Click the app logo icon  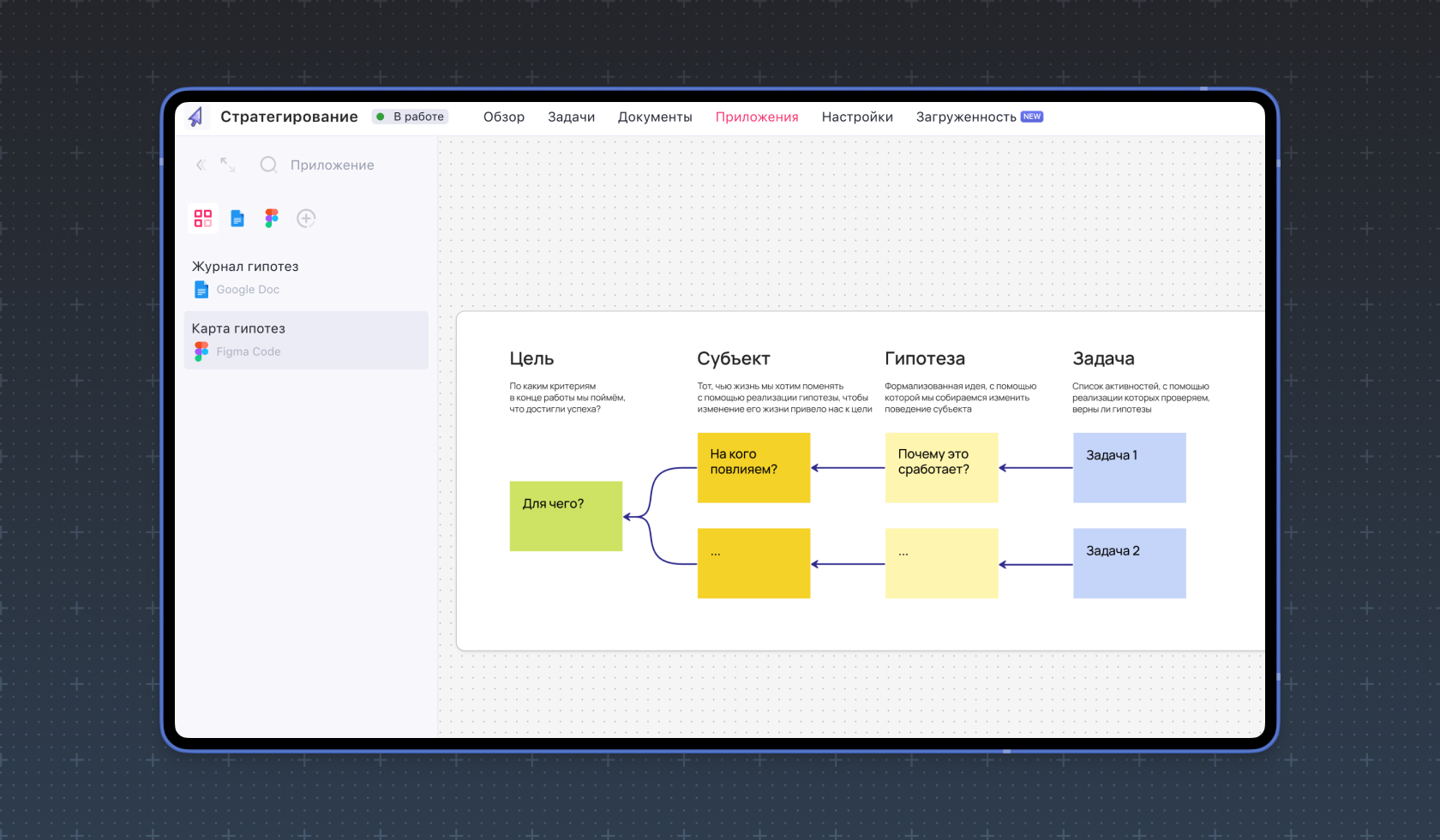click(x=196, y=117)
